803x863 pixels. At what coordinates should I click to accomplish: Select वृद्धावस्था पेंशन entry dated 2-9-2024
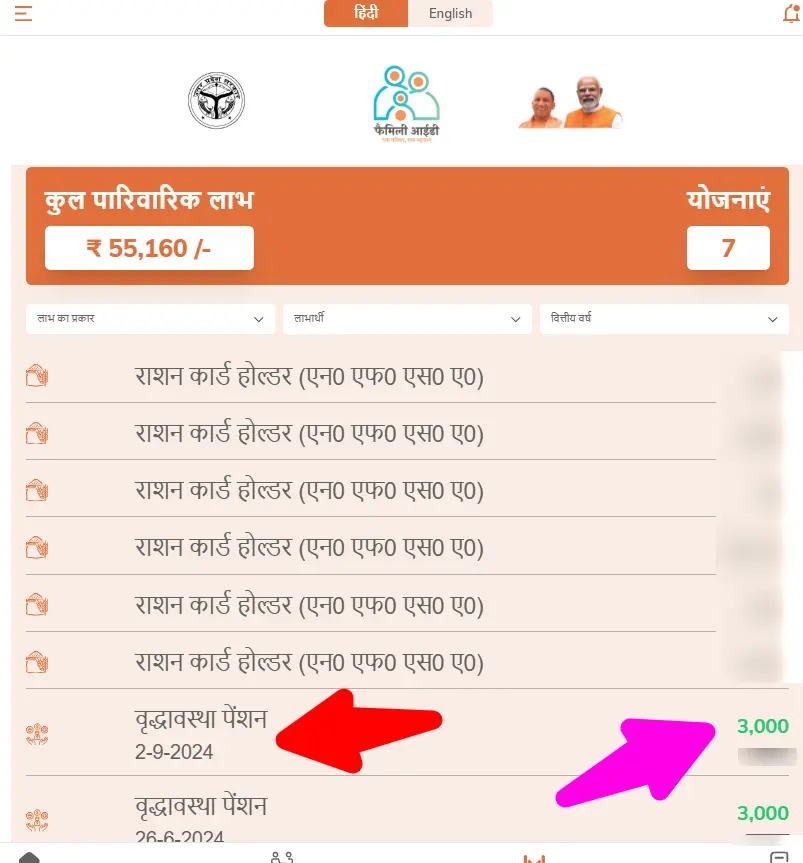click(x=407, y=733)
